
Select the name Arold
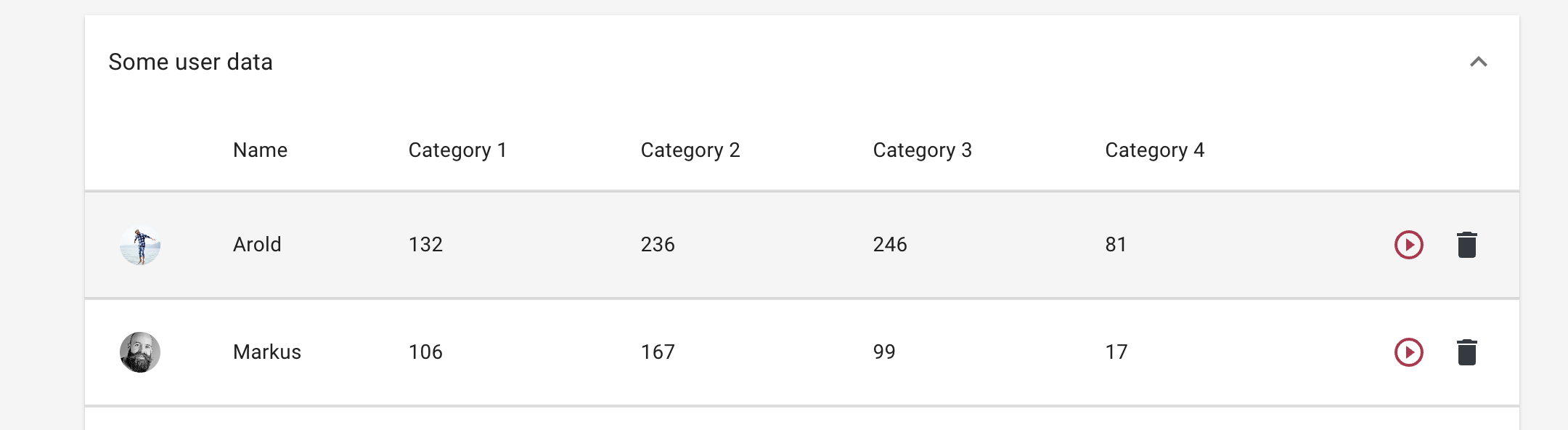pos(257,244)
